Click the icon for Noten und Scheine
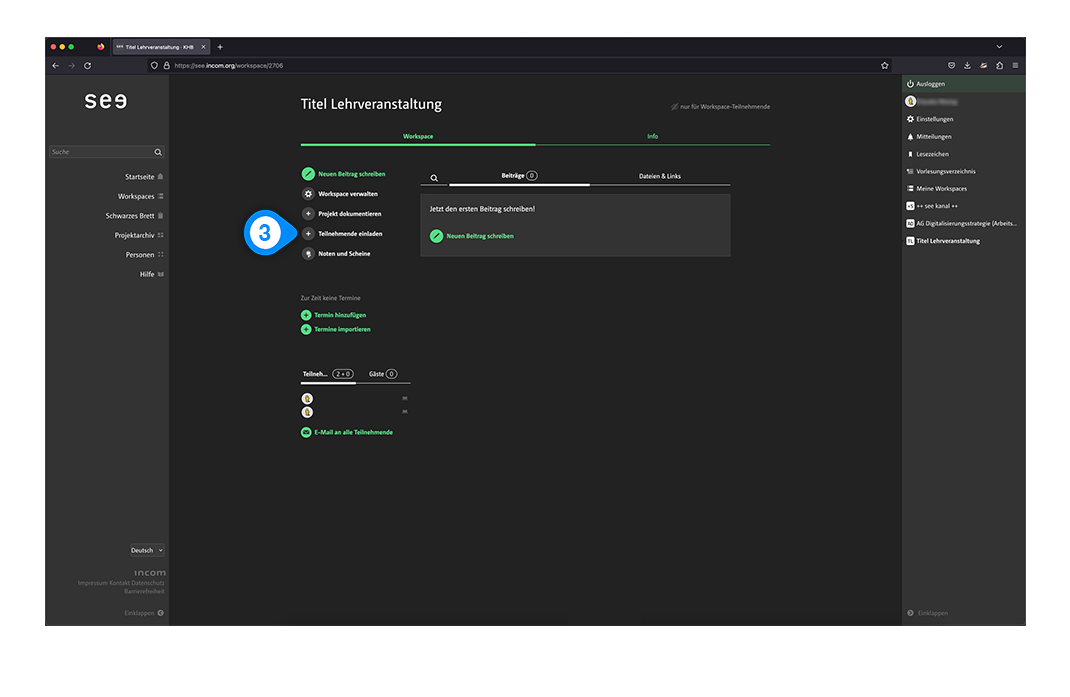The width and height of the screenshot is (1070, 697). 308,254
